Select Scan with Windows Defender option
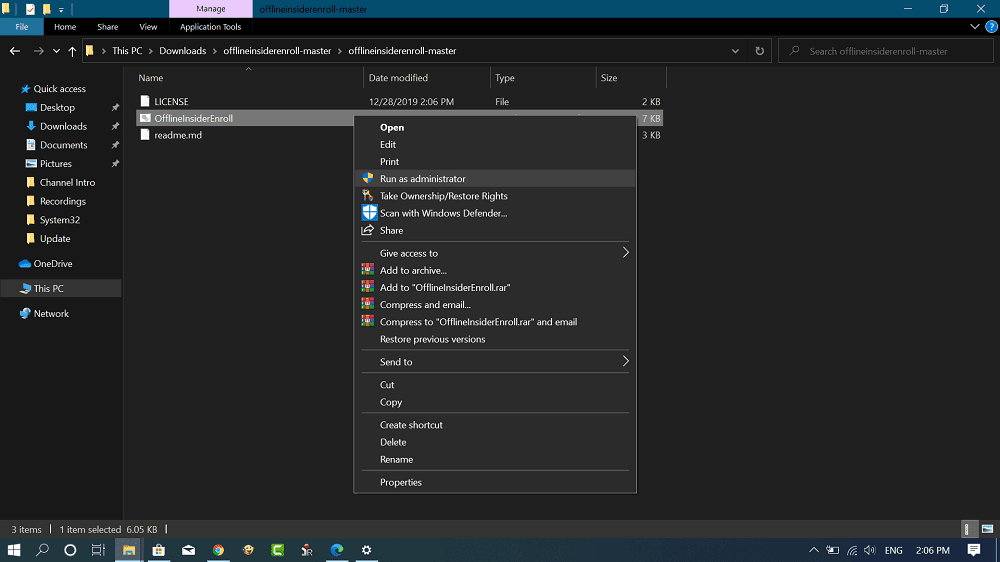This screenshot has width=1000, height=562. coord(443,213)
